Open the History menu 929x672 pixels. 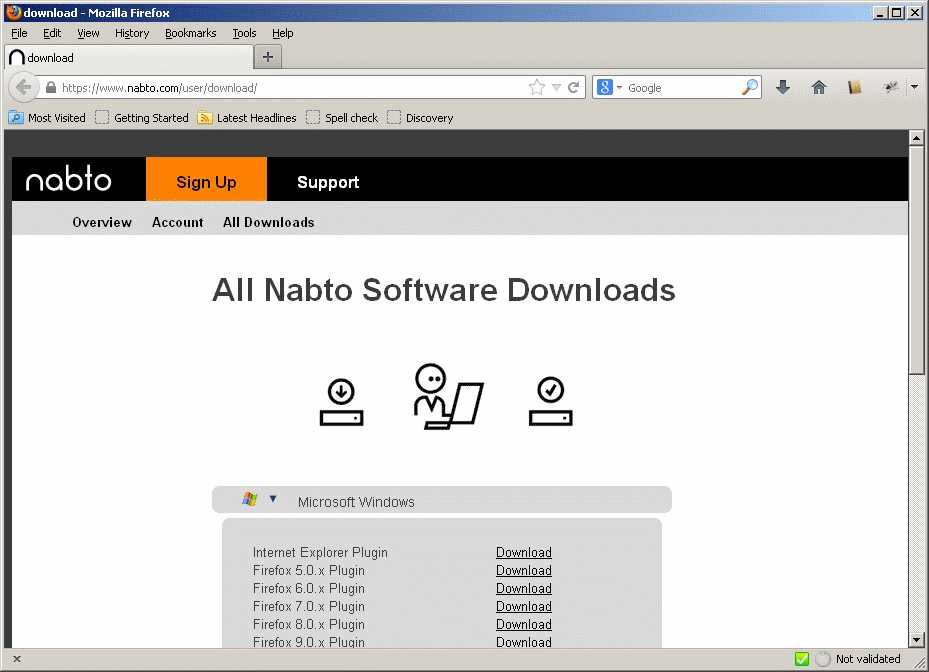click(132, 33)
